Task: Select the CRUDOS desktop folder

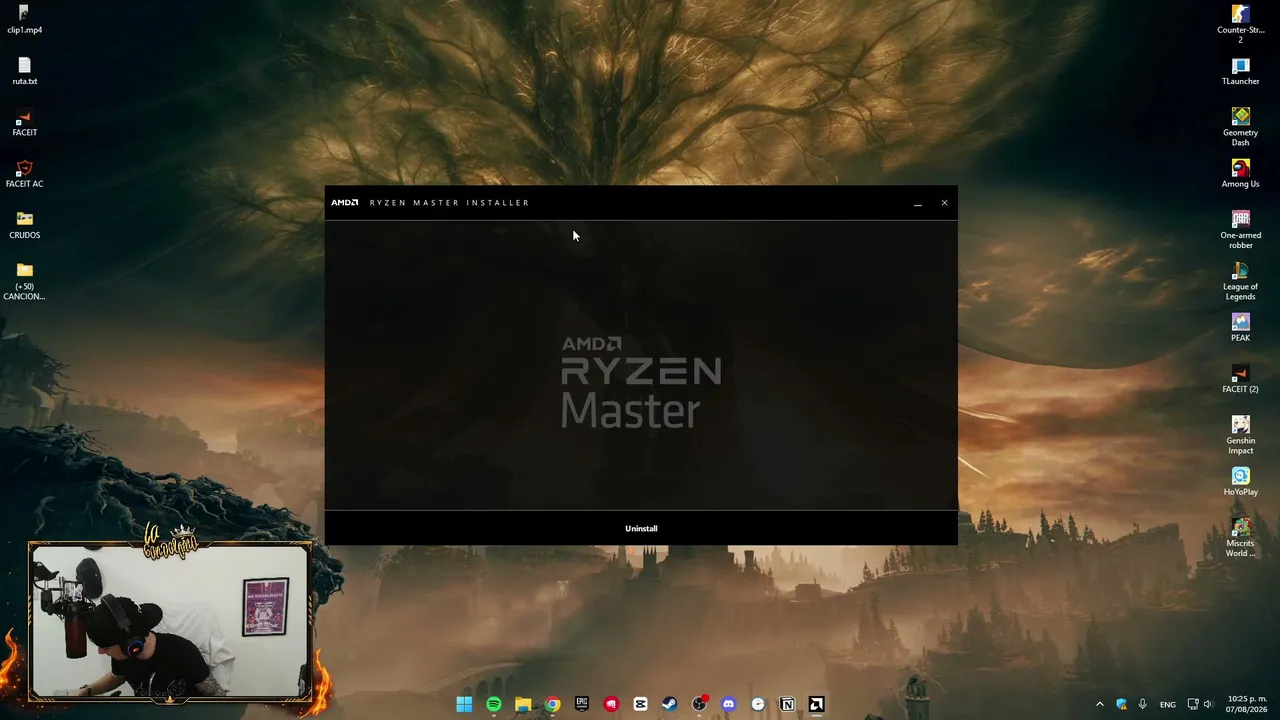Action: coord(25,225)
